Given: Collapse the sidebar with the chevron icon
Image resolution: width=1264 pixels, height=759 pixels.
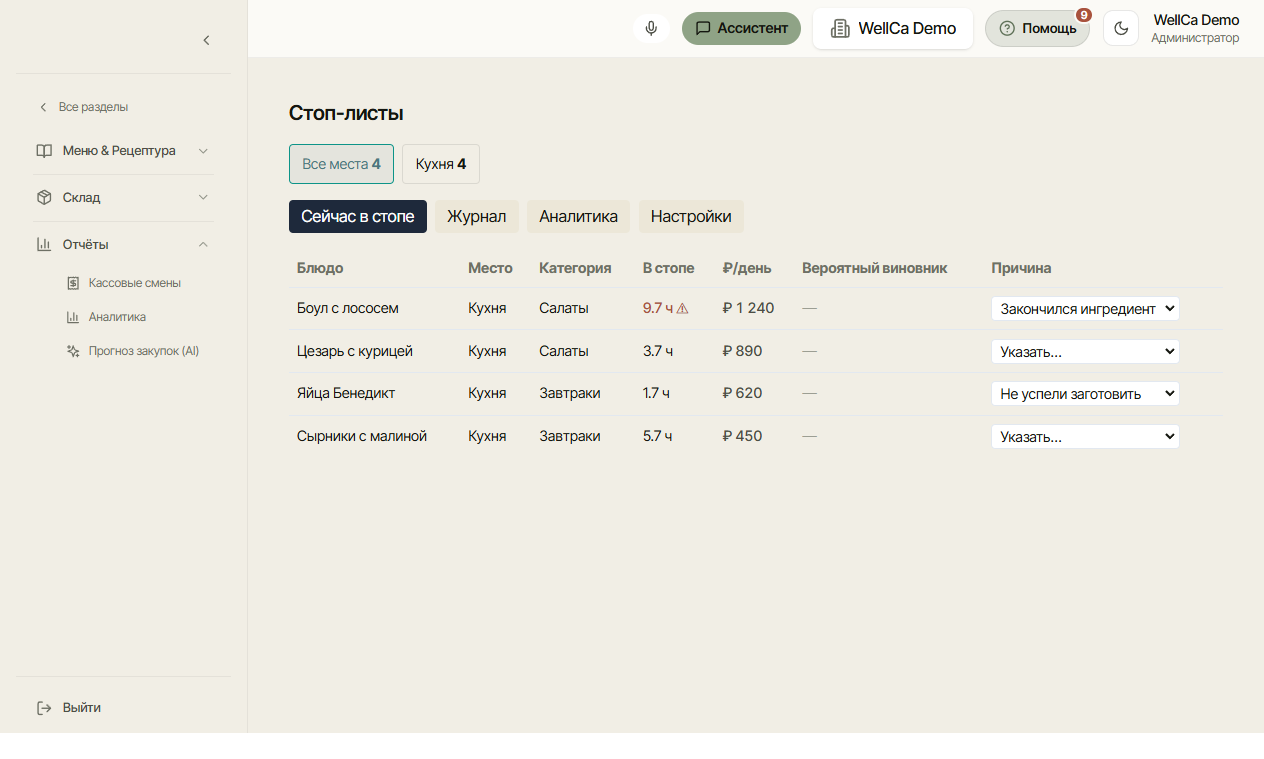Looking at the screenshot, I should pos(207,40).
